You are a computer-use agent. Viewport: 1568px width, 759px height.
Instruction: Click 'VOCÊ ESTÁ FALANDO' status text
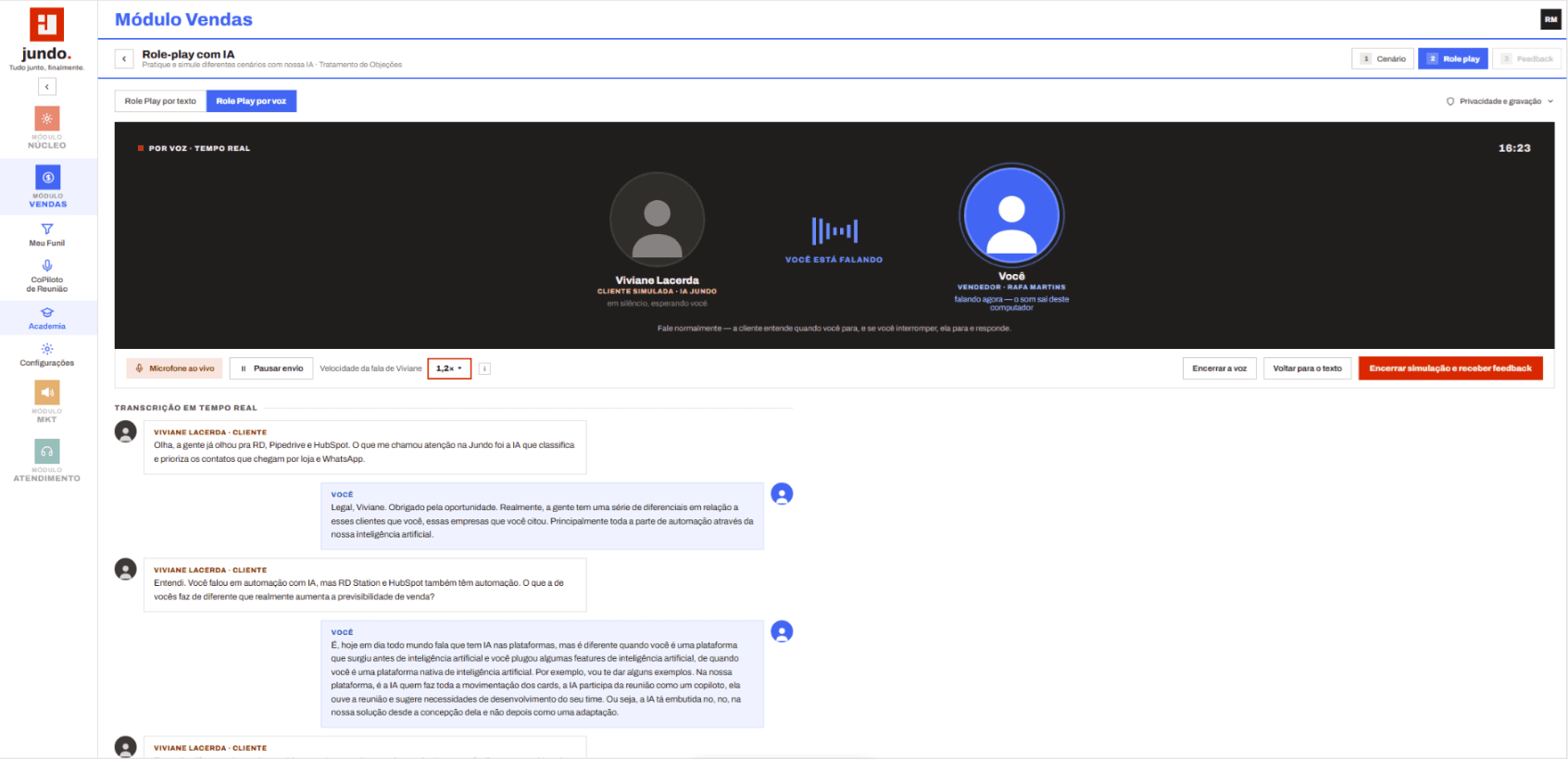834,260
